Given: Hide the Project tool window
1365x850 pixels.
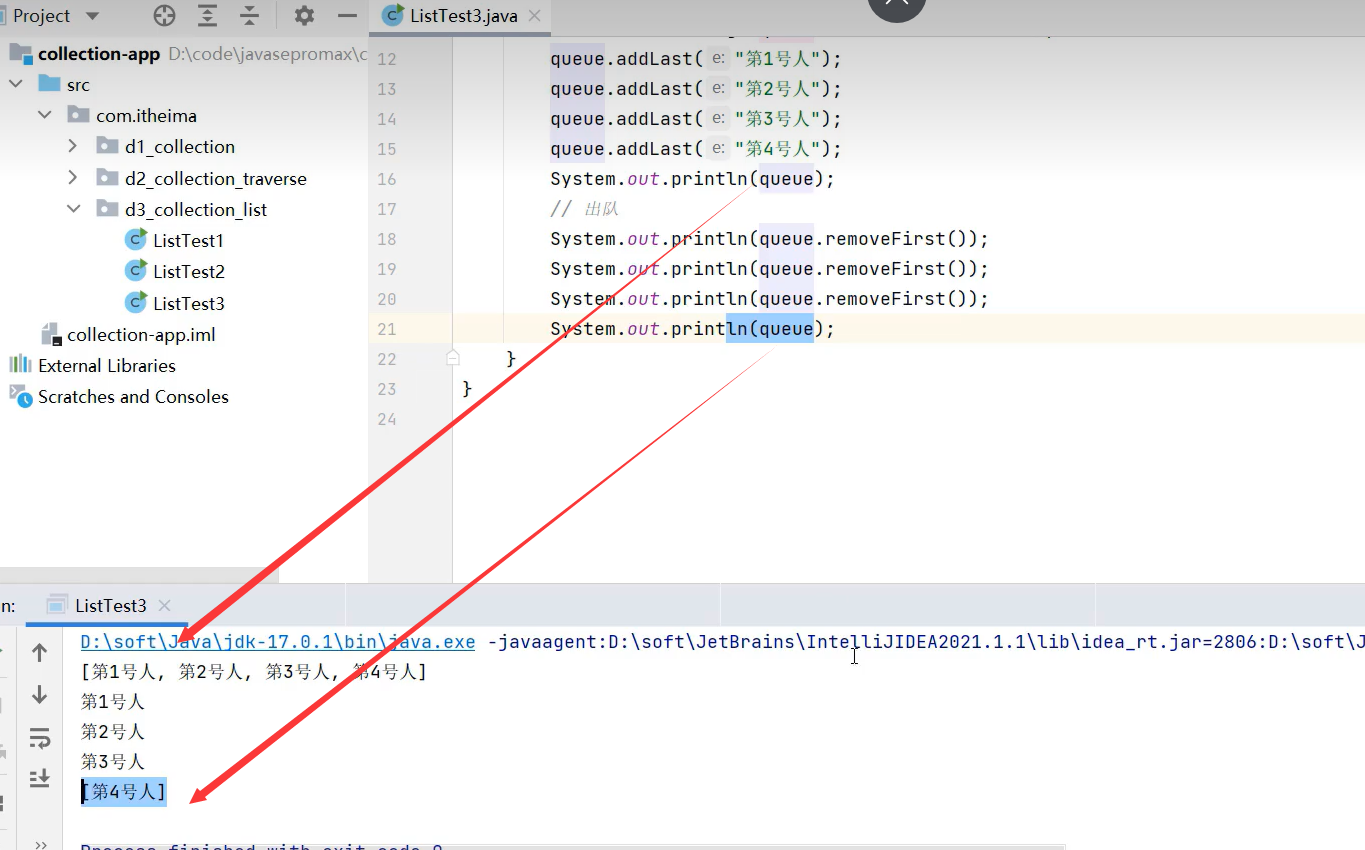Looking at the screenshot, I should 347,16.
